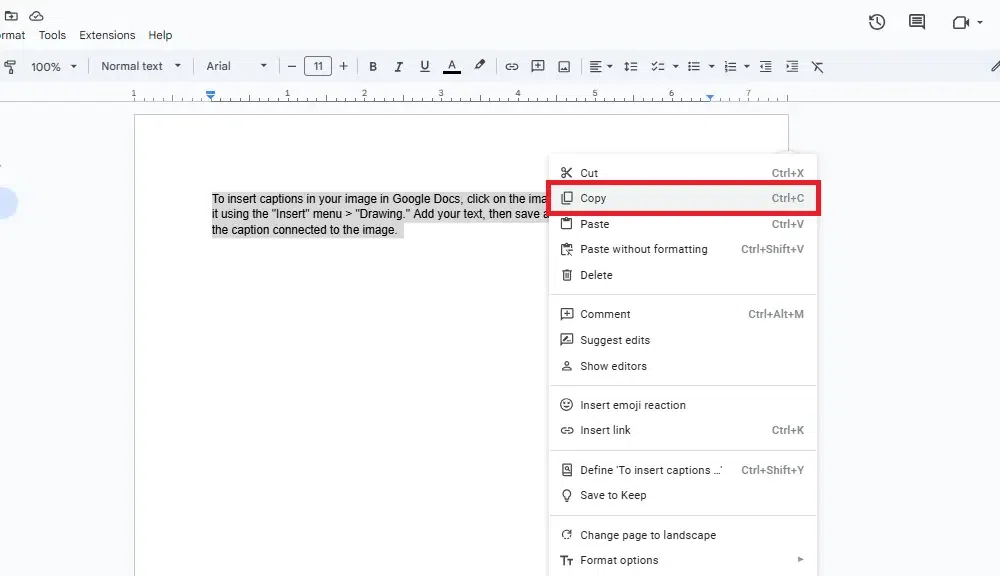Open the text color picker
This screenshot has height=576, width=1000.
tap(451, 66)
